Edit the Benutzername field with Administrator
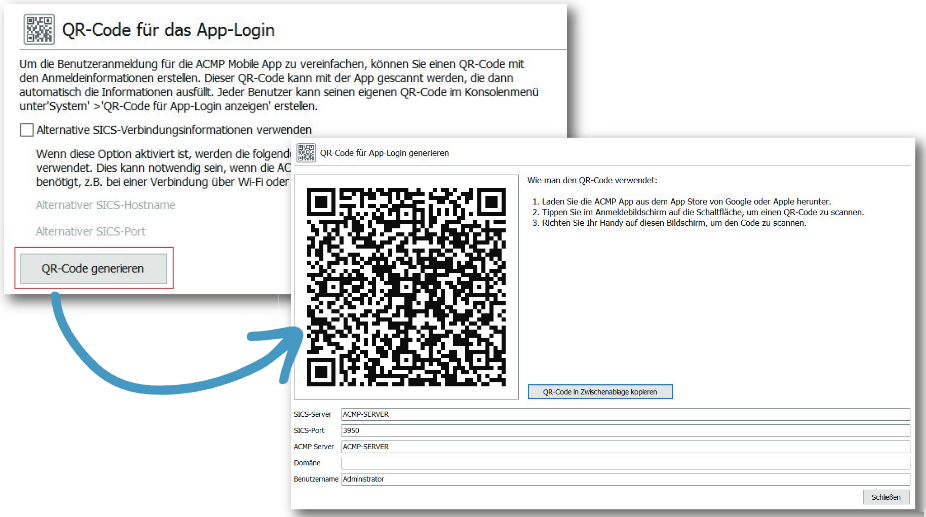Image resolution: width=926 pixels, height=517 pixels. pos(625,479)
